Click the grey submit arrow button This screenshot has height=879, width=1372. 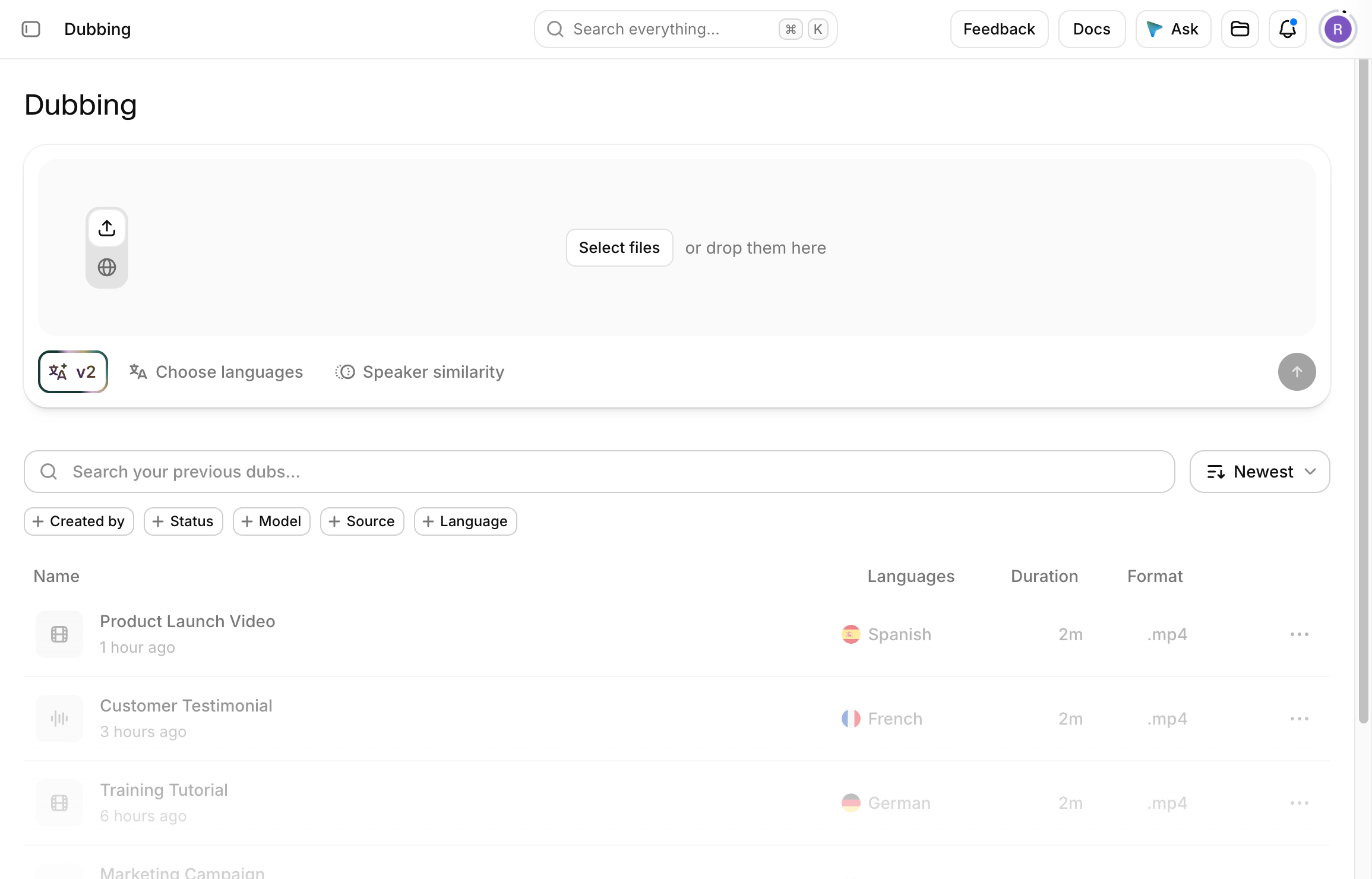(x=1297, y=372)
